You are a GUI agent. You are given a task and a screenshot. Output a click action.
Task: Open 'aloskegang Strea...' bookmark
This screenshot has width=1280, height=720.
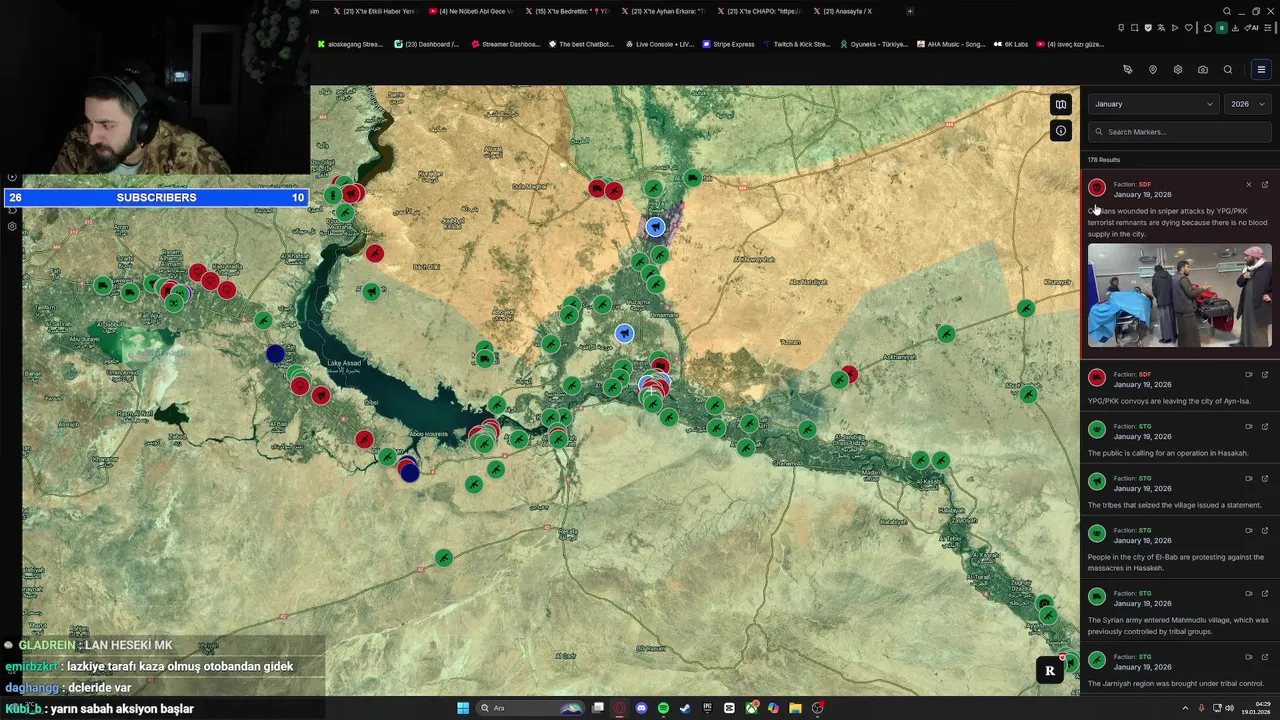(x=350, y=44)
